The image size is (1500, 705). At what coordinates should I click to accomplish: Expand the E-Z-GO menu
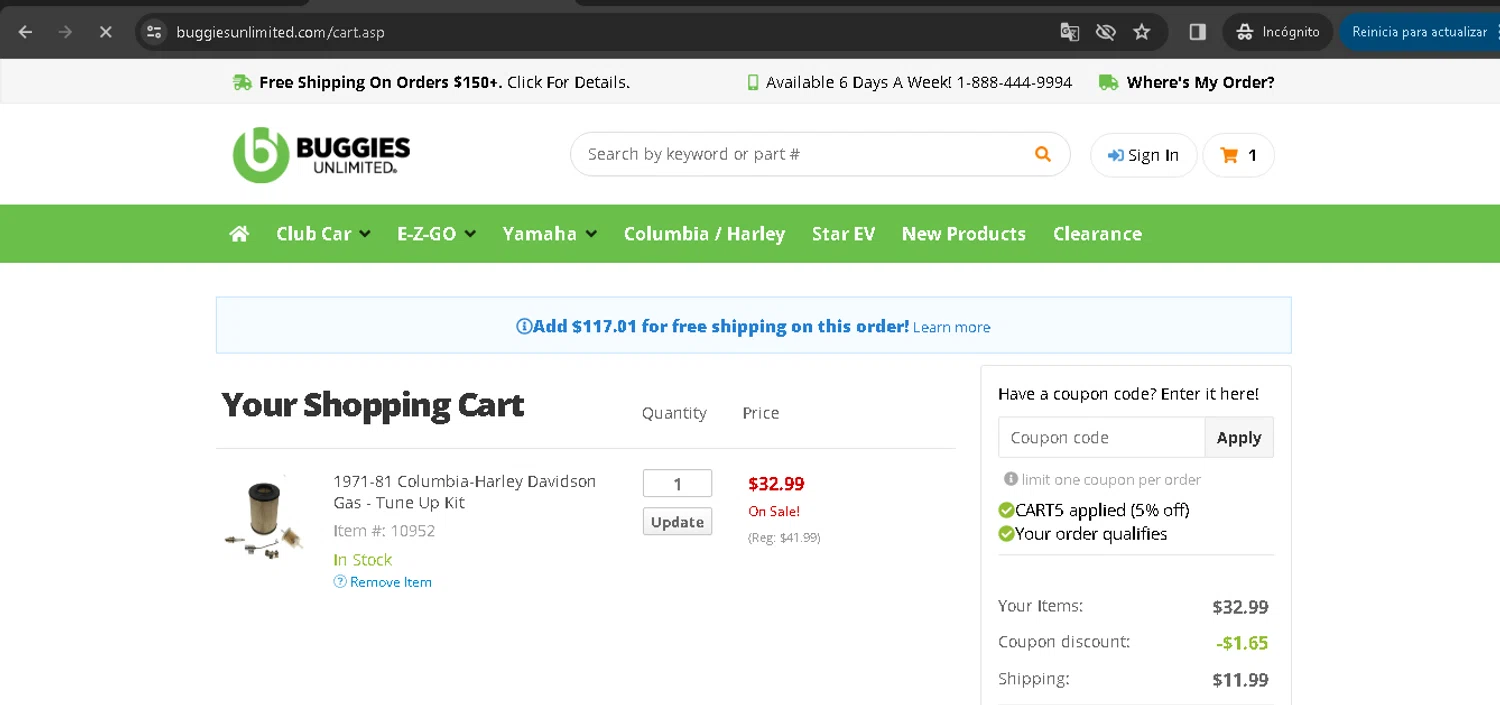436,234
